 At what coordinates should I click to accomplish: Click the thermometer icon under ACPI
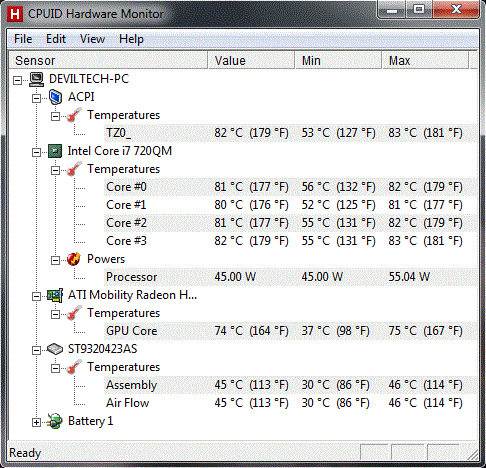(x=74, y=115)
